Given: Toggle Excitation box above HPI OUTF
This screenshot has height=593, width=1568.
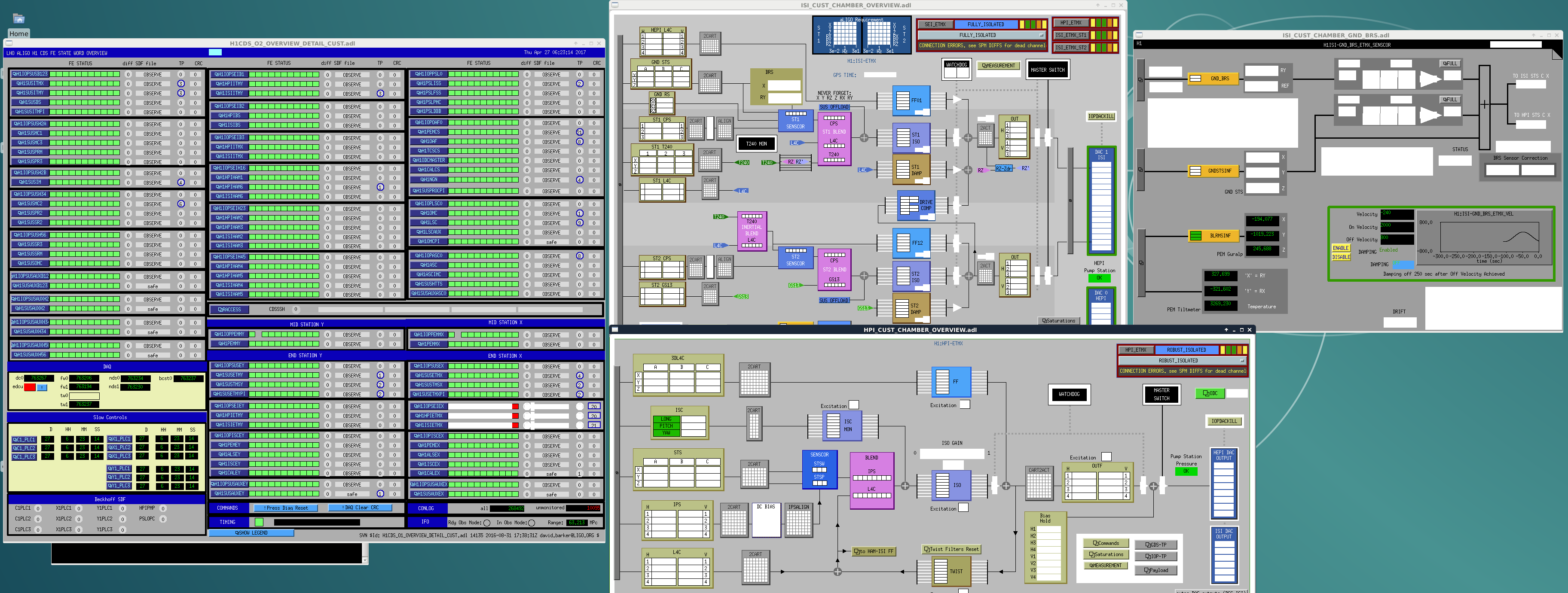Looking at the screenshot, I should point(1106,457).
